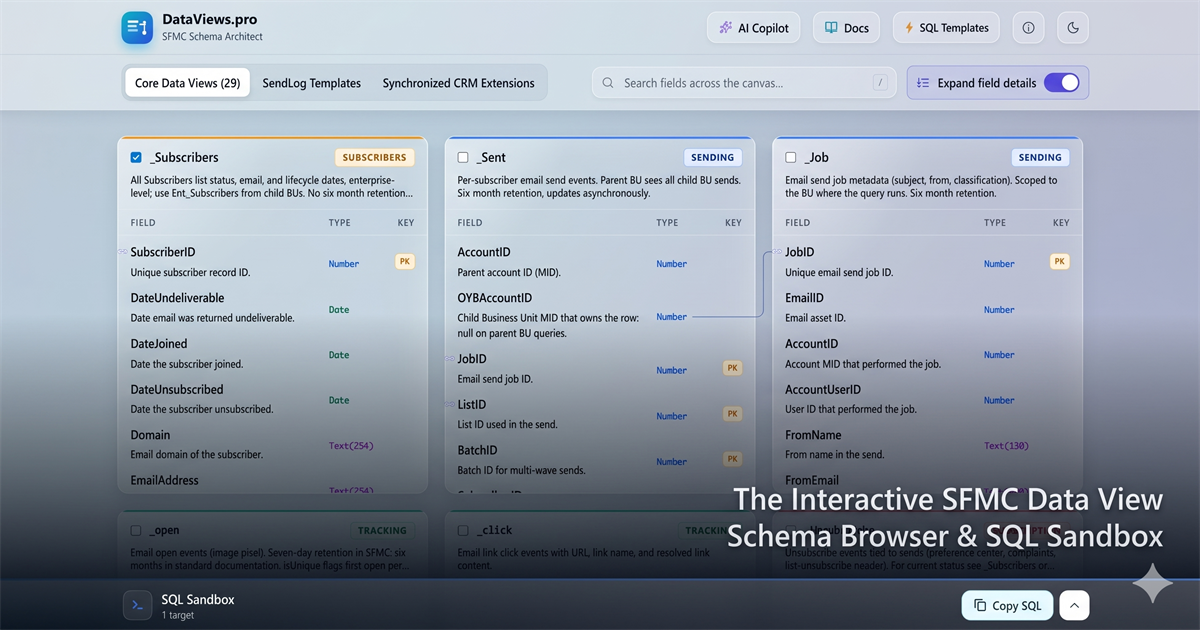Focus the Search fields across the canvas box

pyautogui.click(x=745, y=83)
